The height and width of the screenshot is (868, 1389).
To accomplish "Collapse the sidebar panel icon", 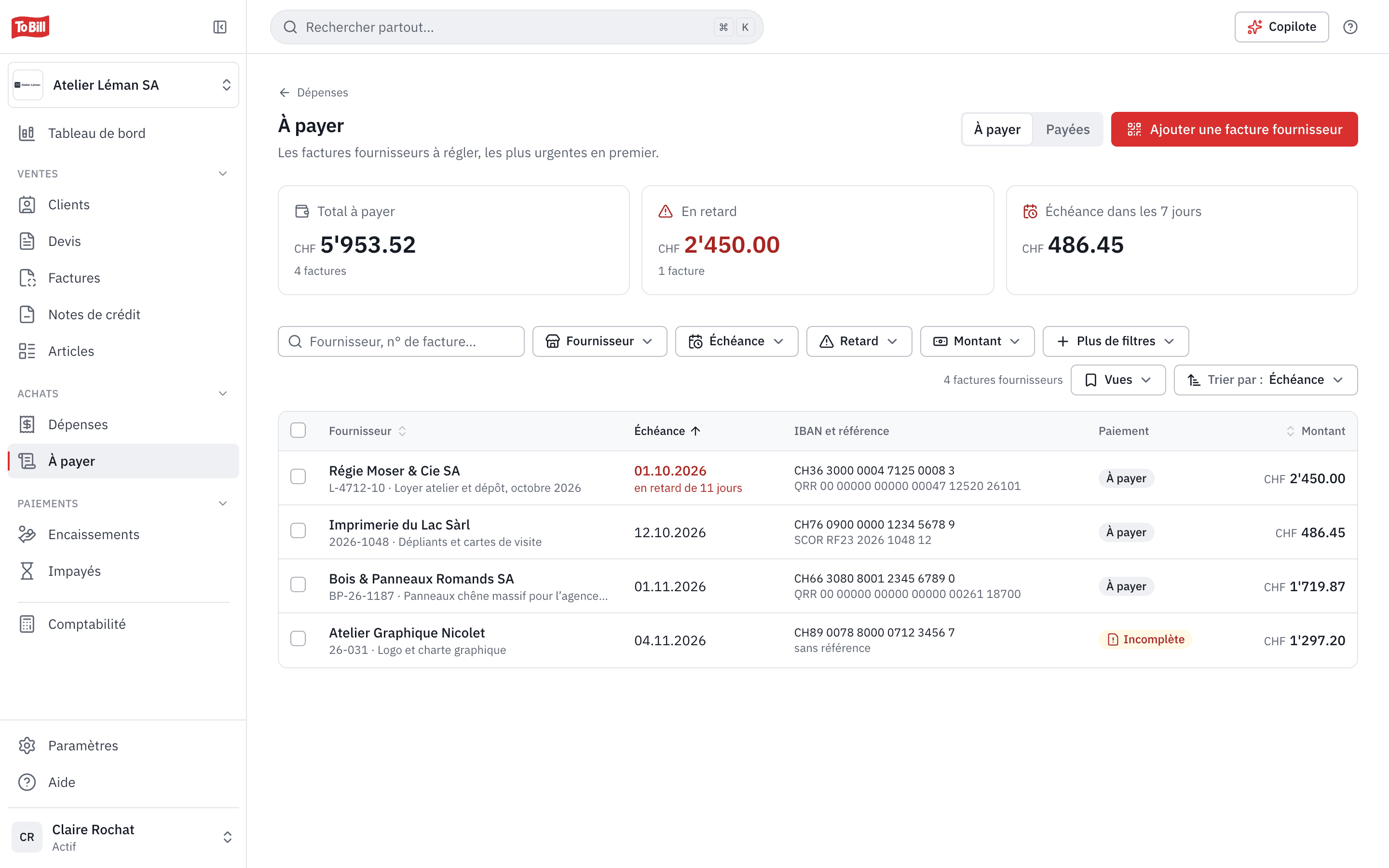I will click(220, 27).
